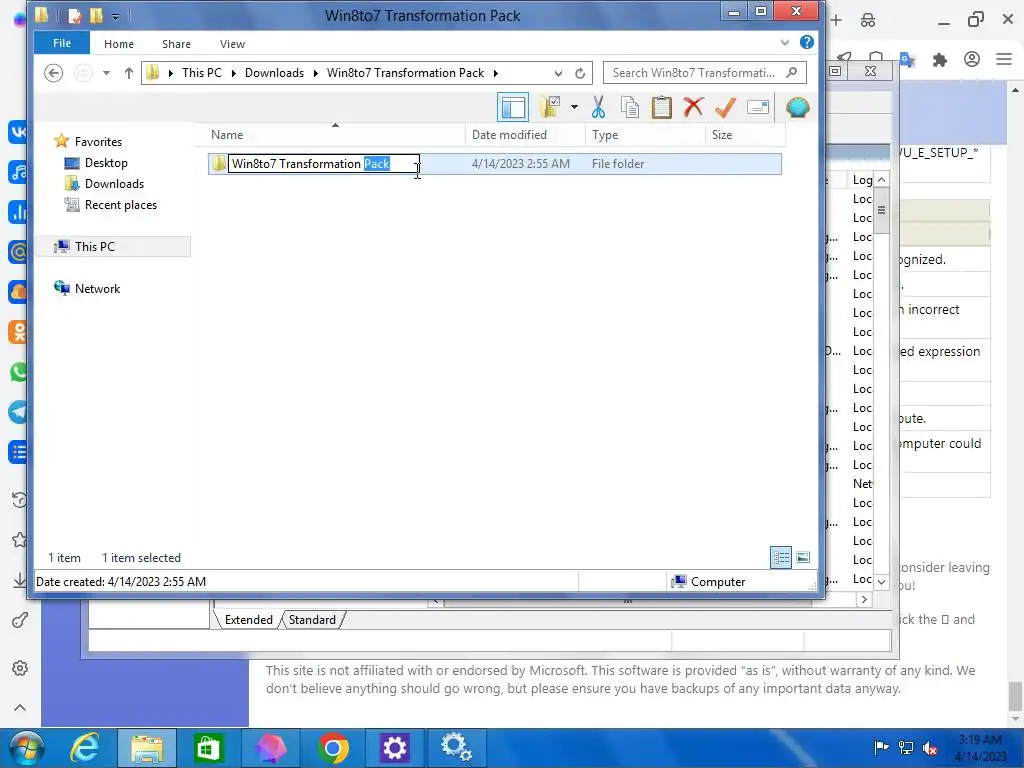Click the Copy pages icon
Screen dimensions: 1024x768
point(630,107)
